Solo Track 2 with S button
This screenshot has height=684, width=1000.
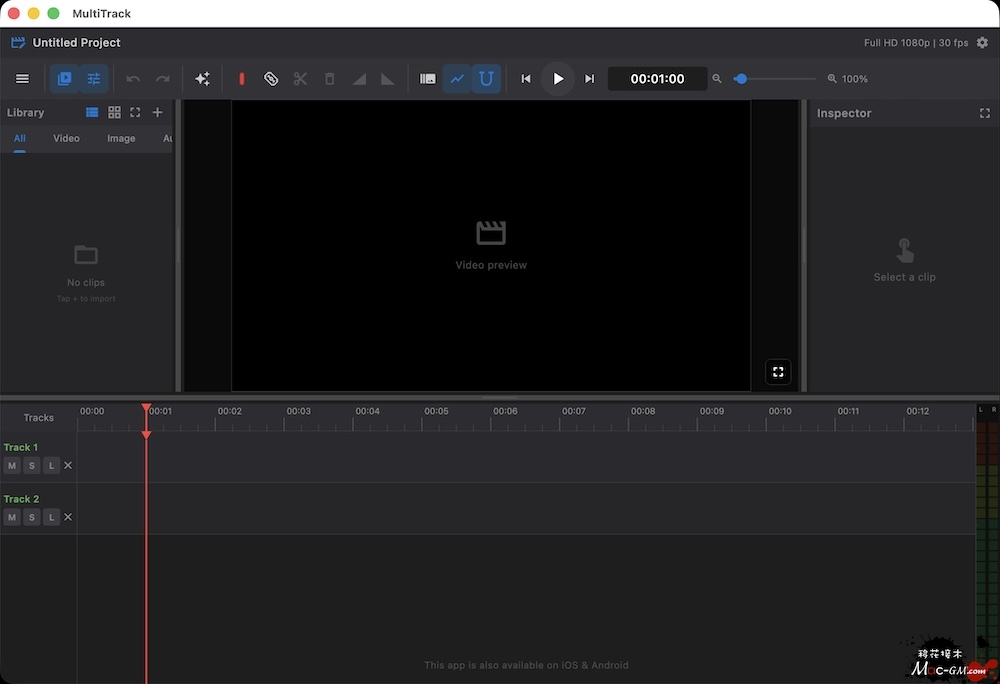click(32, 517)
